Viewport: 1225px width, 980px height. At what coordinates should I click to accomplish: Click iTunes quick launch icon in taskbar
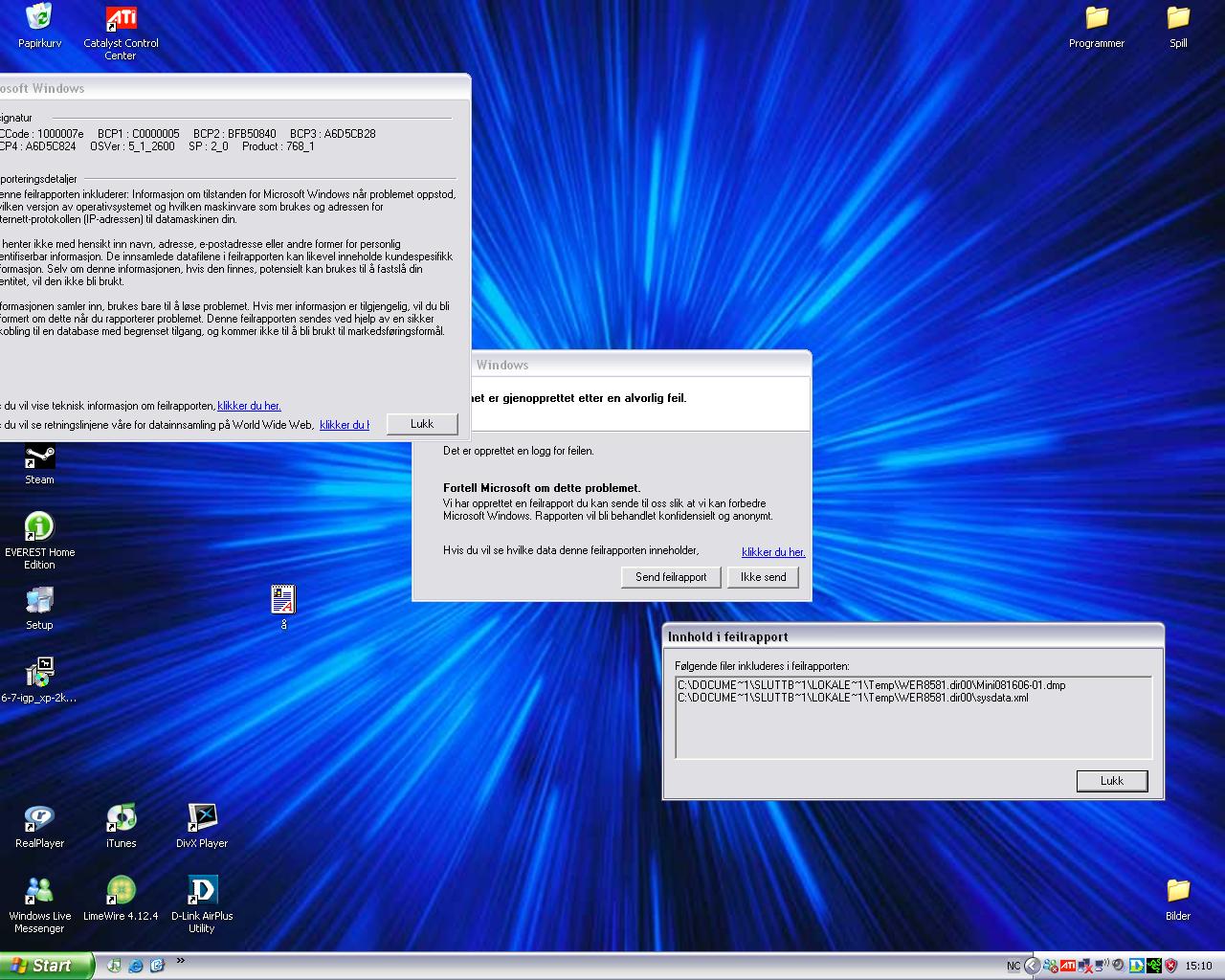point(114,966)
